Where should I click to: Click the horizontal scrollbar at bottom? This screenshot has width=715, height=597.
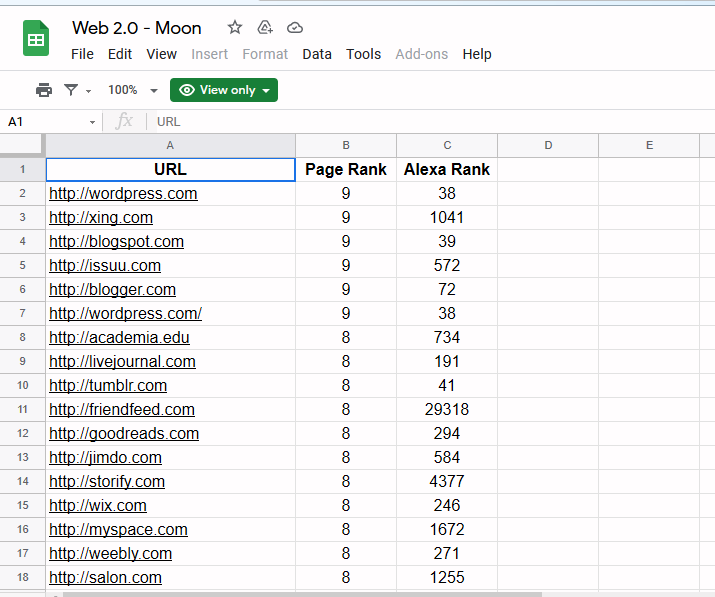tap(302, 594)
